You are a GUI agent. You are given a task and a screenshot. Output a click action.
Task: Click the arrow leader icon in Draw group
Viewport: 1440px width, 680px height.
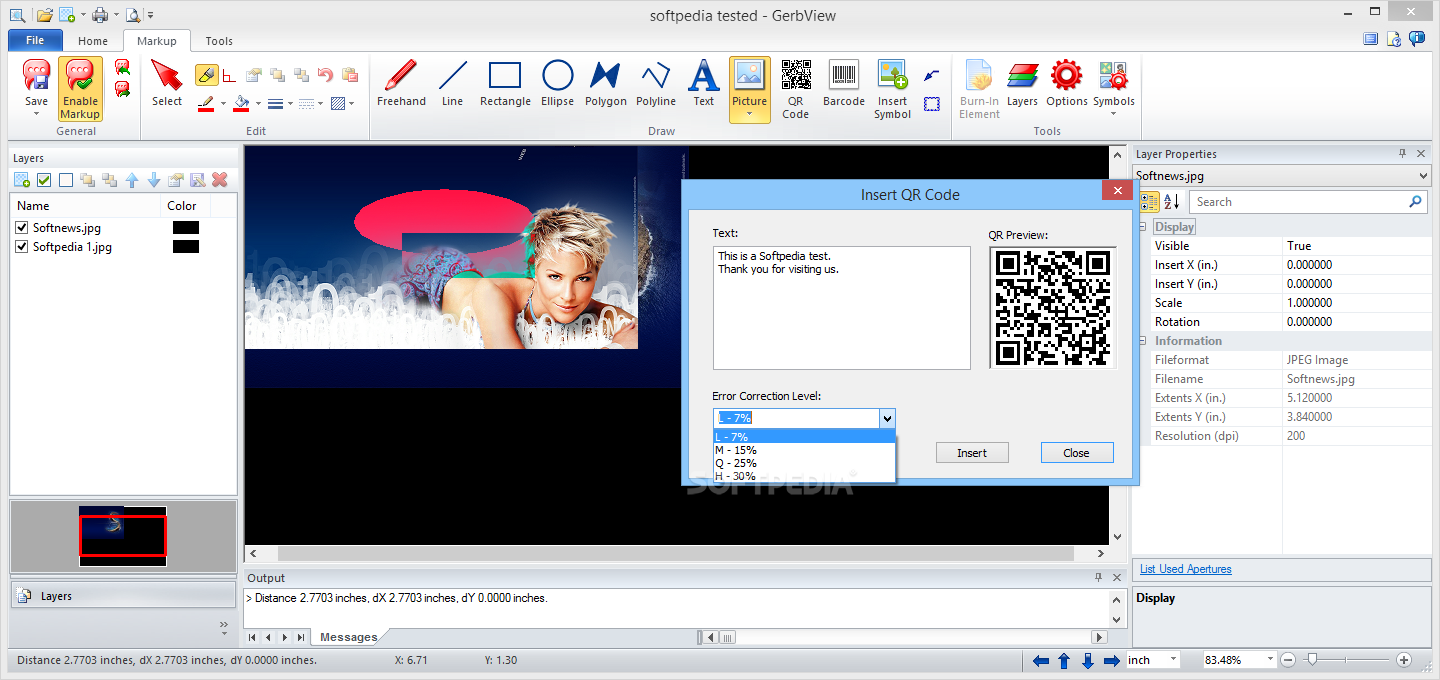(932, 75)
